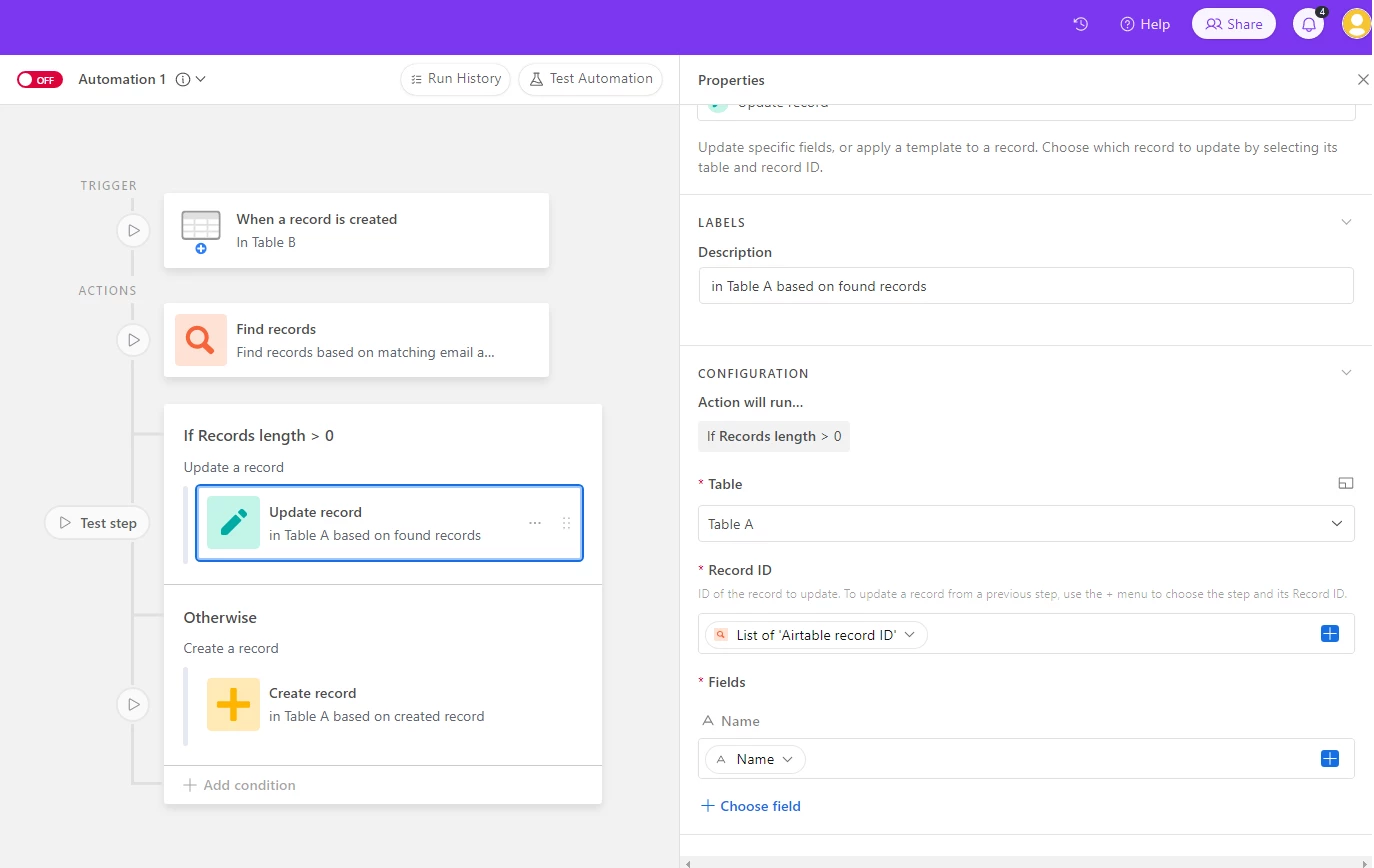Select the Create record action card

390,704
